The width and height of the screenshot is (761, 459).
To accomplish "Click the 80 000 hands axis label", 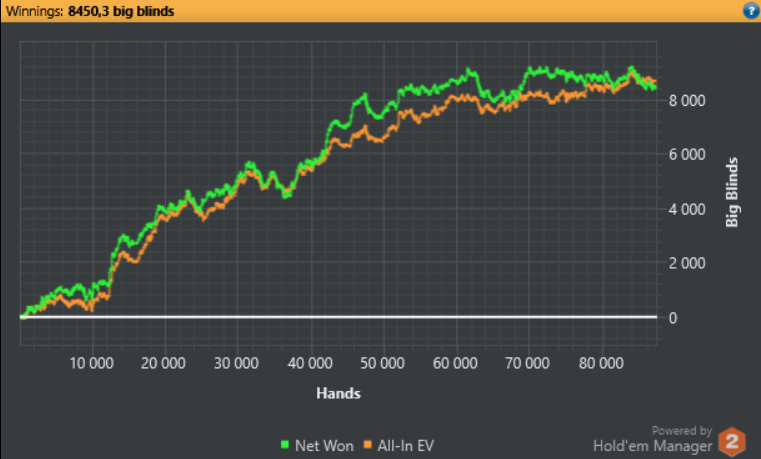I will [601, 363].
